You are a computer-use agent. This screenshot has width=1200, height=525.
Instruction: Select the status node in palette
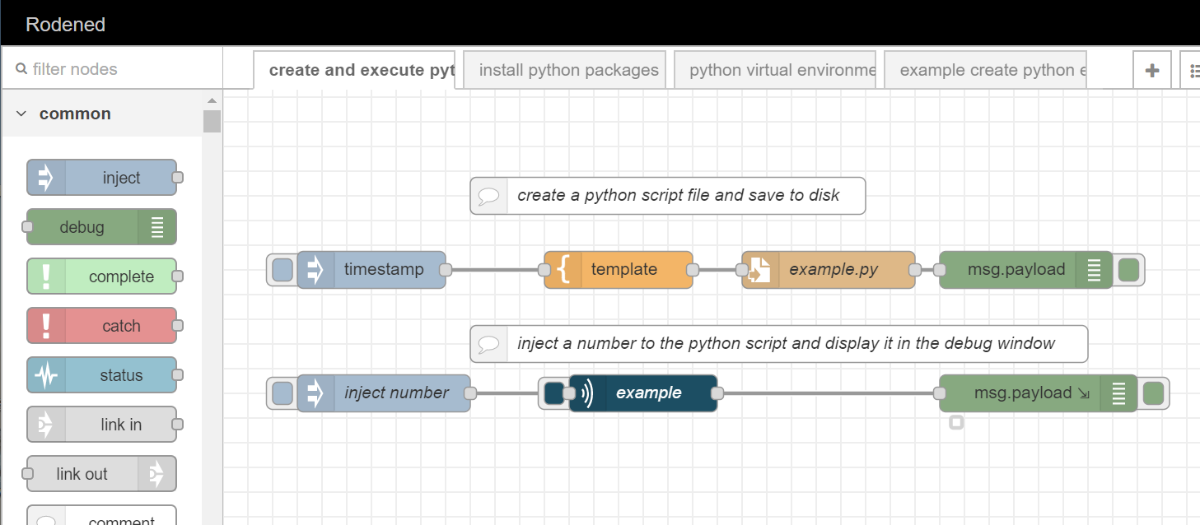click(101, 375)
